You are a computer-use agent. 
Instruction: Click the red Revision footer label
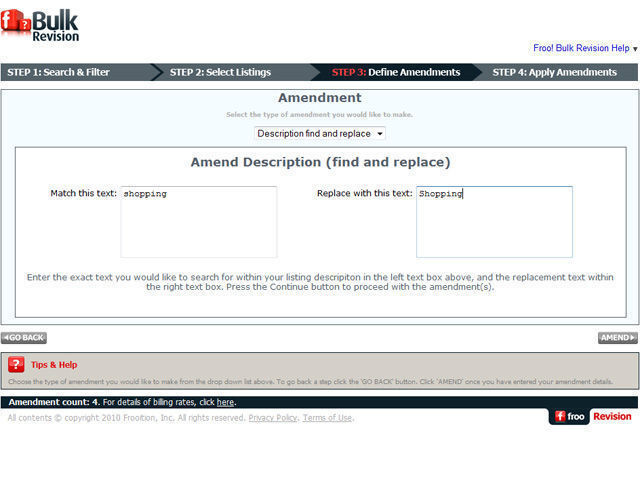click(x=612, y=416)
